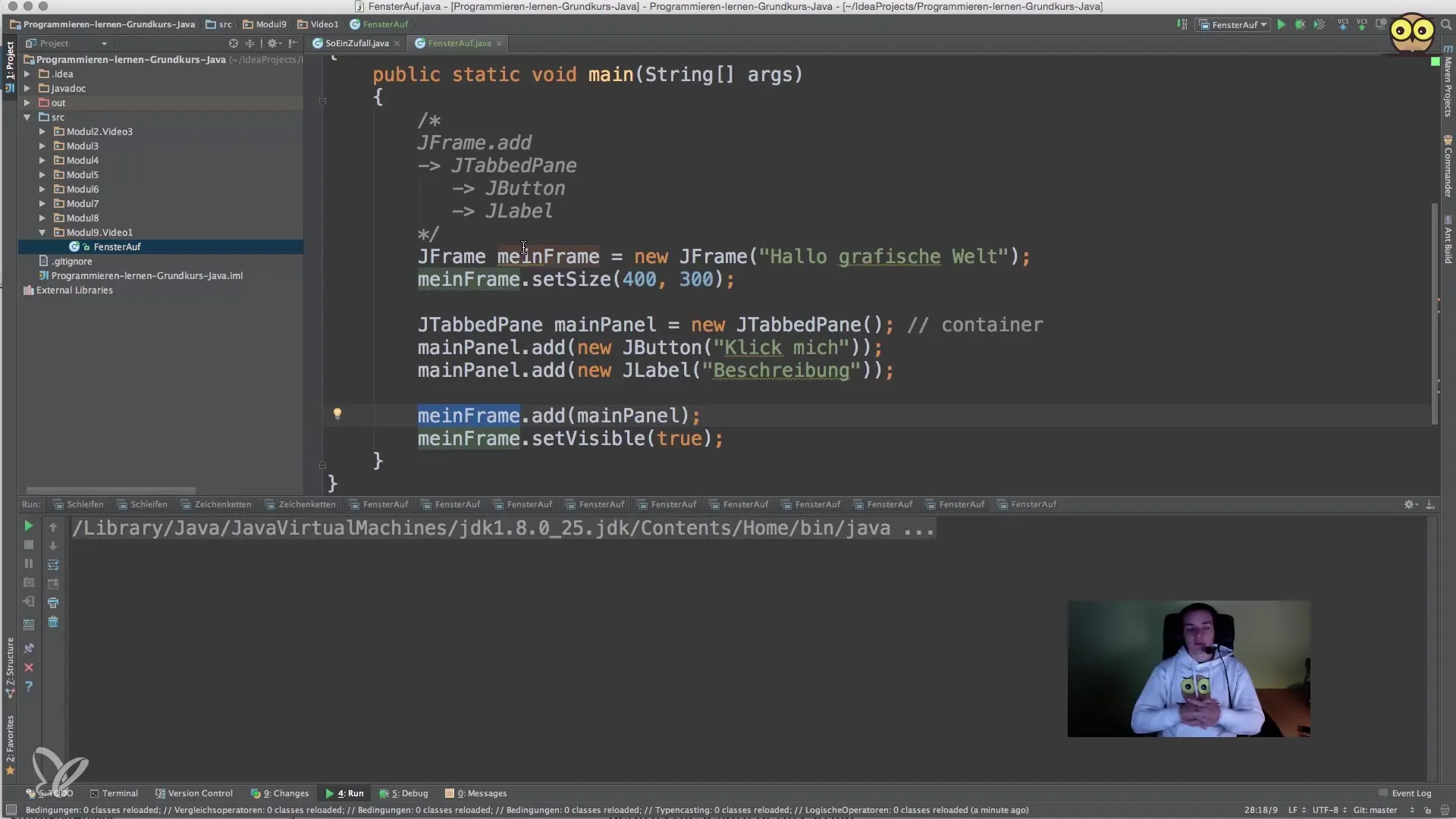Open the 9: Changes tool window
Viewport: 1456px width, 819px height.
[x=280, y=793]
